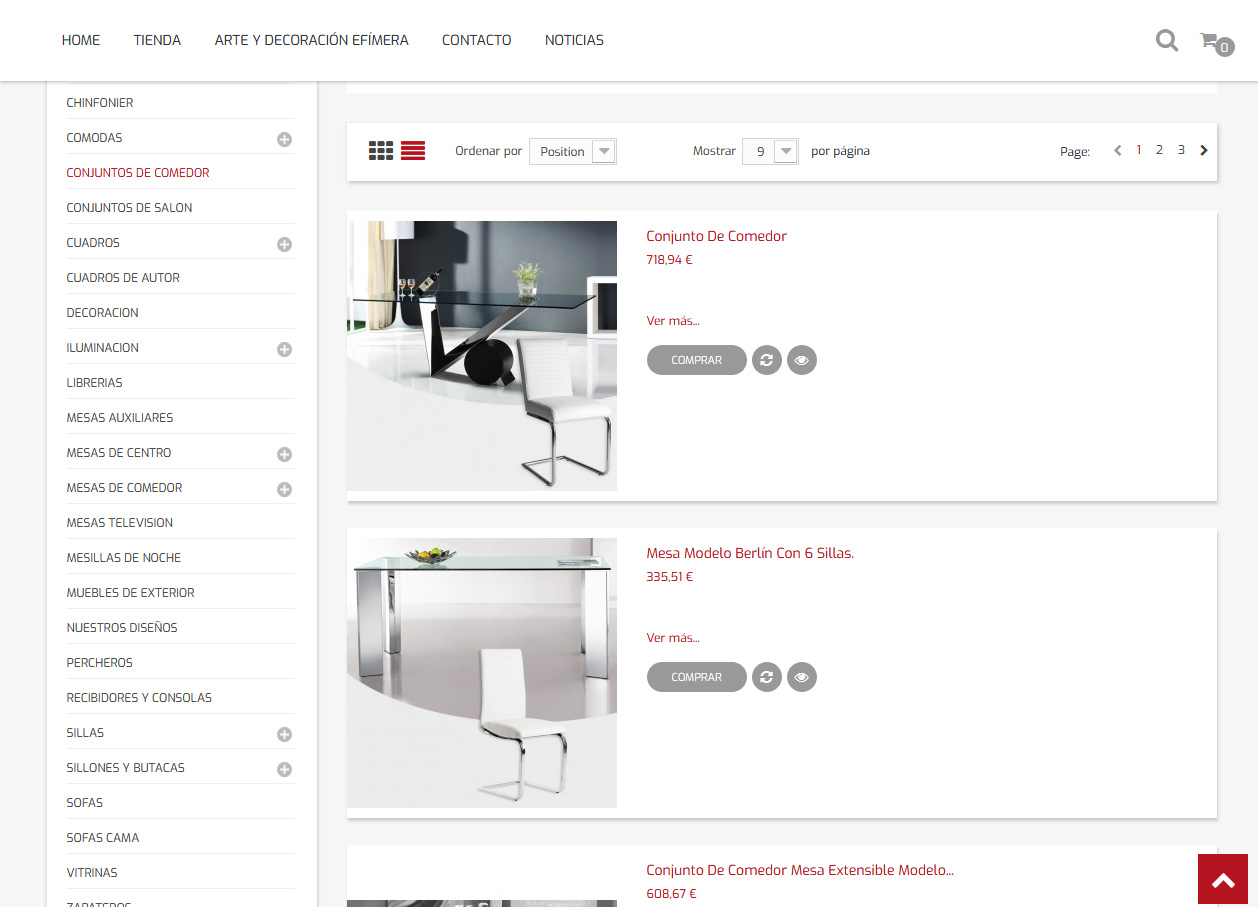Expand the SILLONES Y BUTACAS category

click(x=285, y=769)
